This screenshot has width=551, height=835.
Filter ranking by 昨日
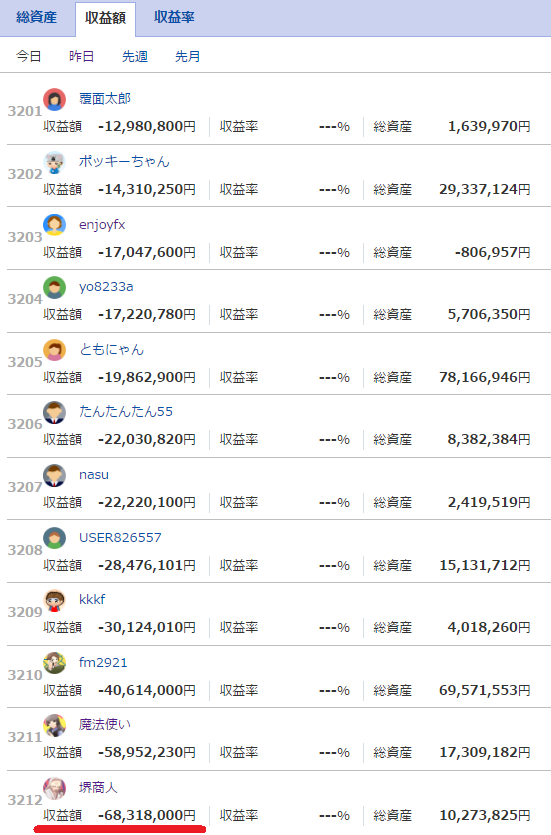81,56
